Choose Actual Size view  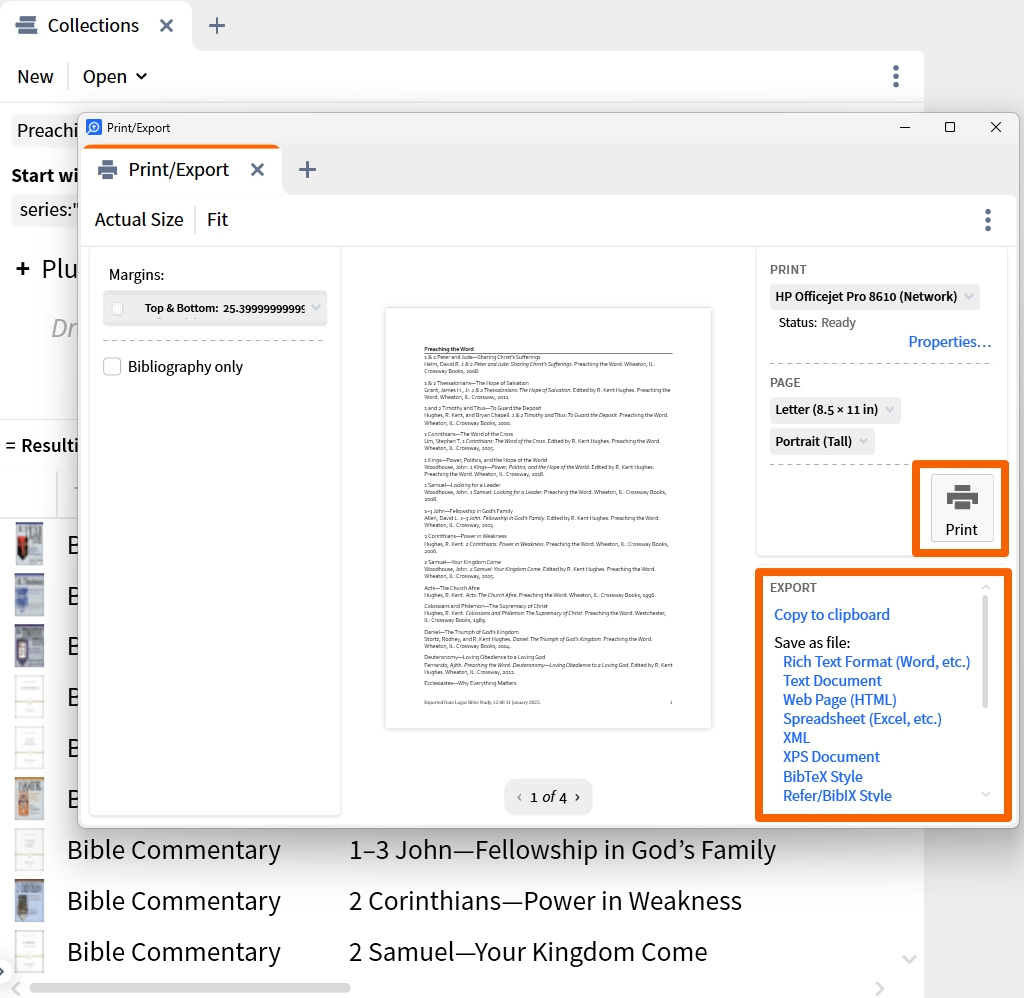click(x=139, y=219)
